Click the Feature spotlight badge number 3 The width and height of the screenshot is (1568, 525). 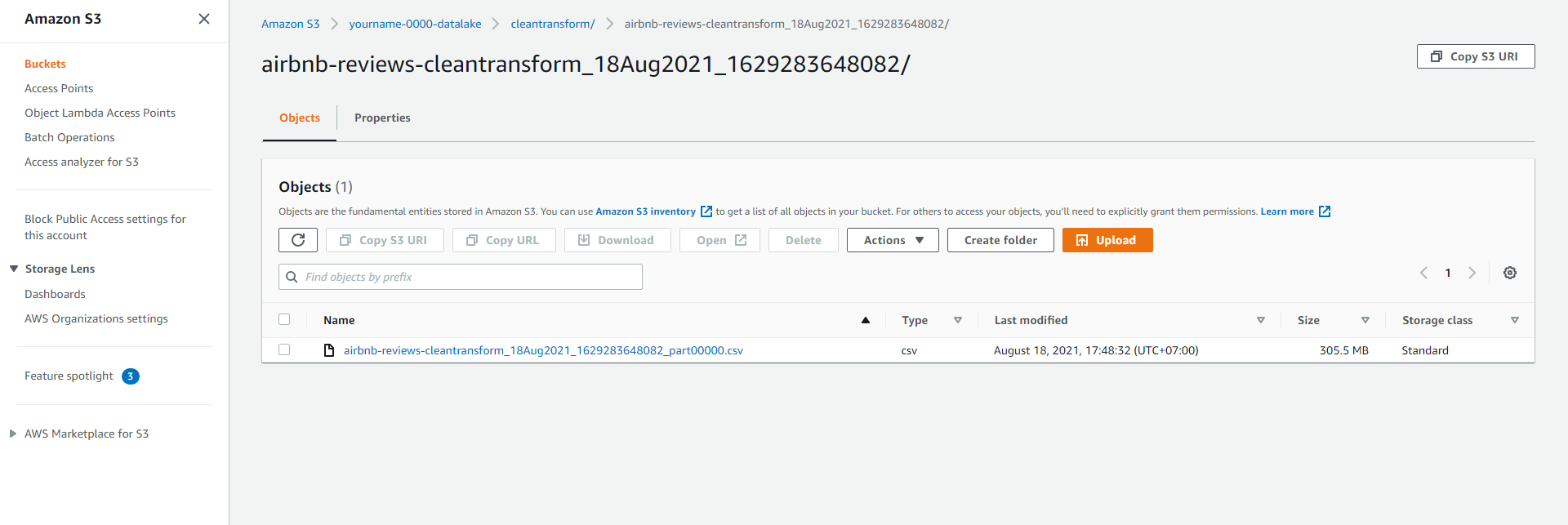pyautogui.click(x=131, y=376)
